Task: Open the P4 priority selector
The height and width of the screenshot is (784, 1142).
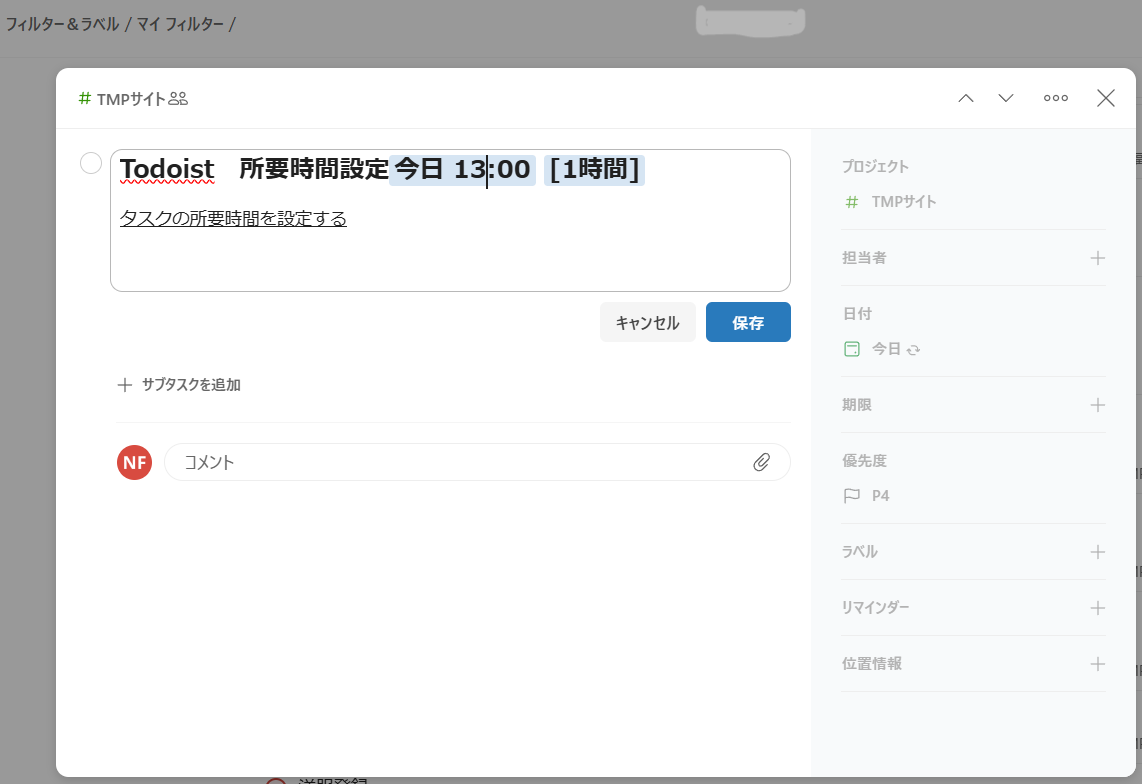Action: coord(868,495)
